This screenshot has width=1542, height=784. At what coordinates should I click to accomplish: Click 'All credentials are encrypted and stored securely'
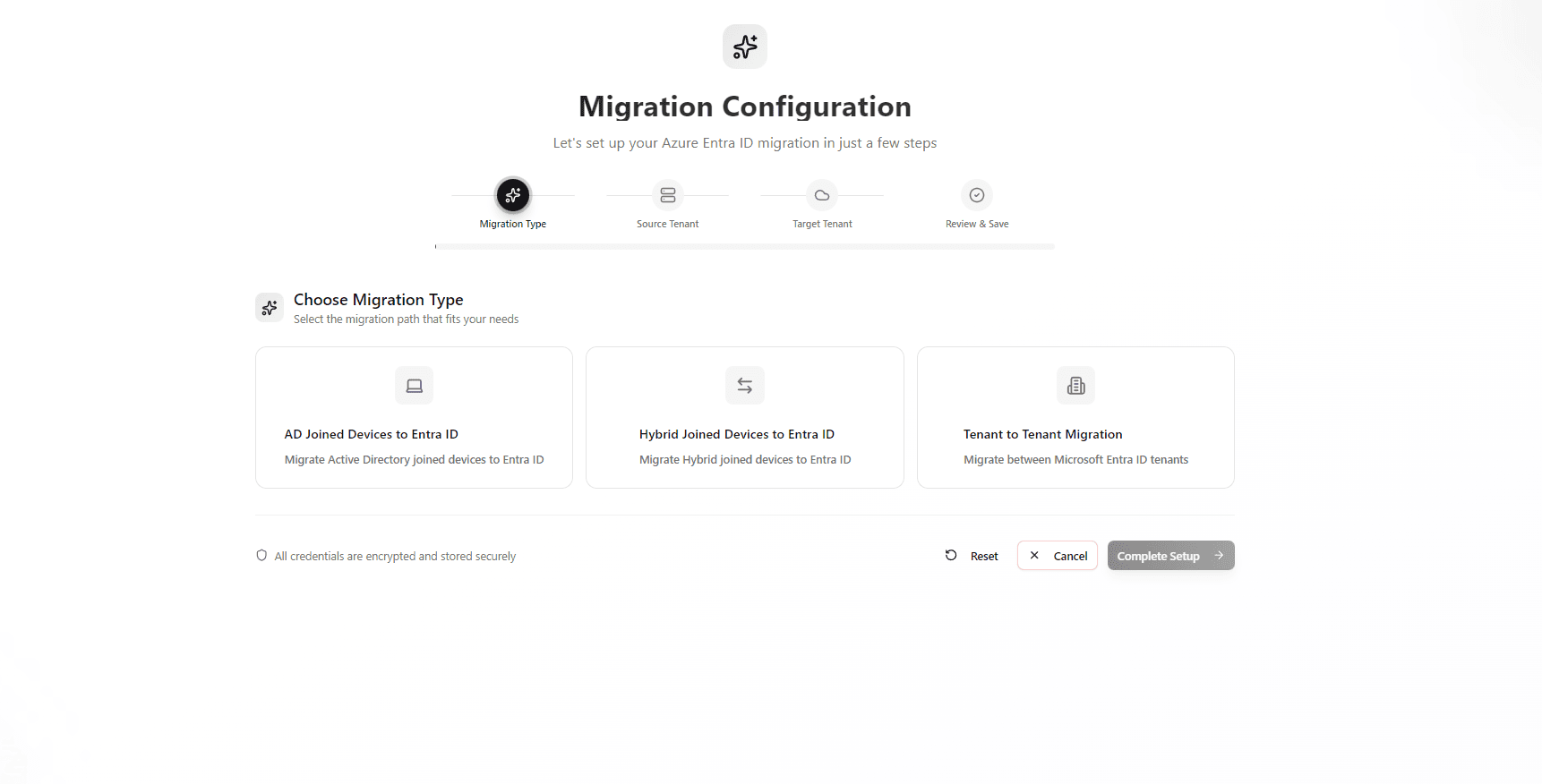pyautogui.click(x=395, y=557)
